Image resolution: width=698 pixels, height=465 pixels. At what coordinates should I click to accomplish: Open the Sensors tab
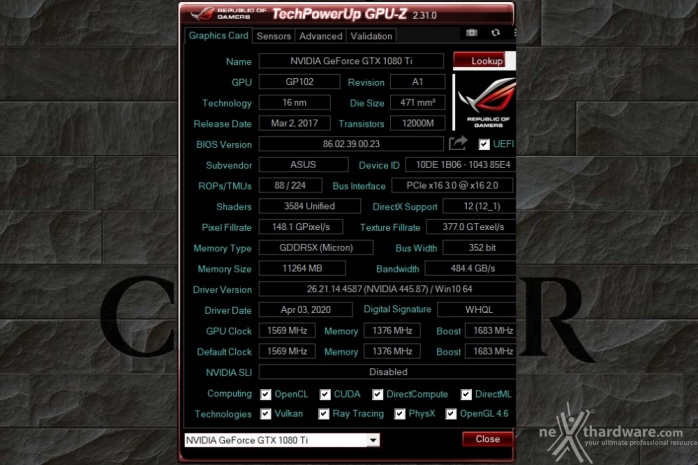pyautogui.click(x=273, y=36)
